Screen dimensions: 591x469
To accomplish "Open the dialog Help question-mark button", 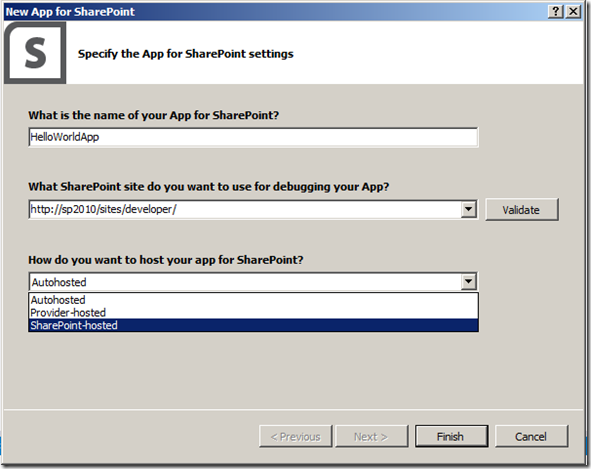I will click(x=556, y=12).
